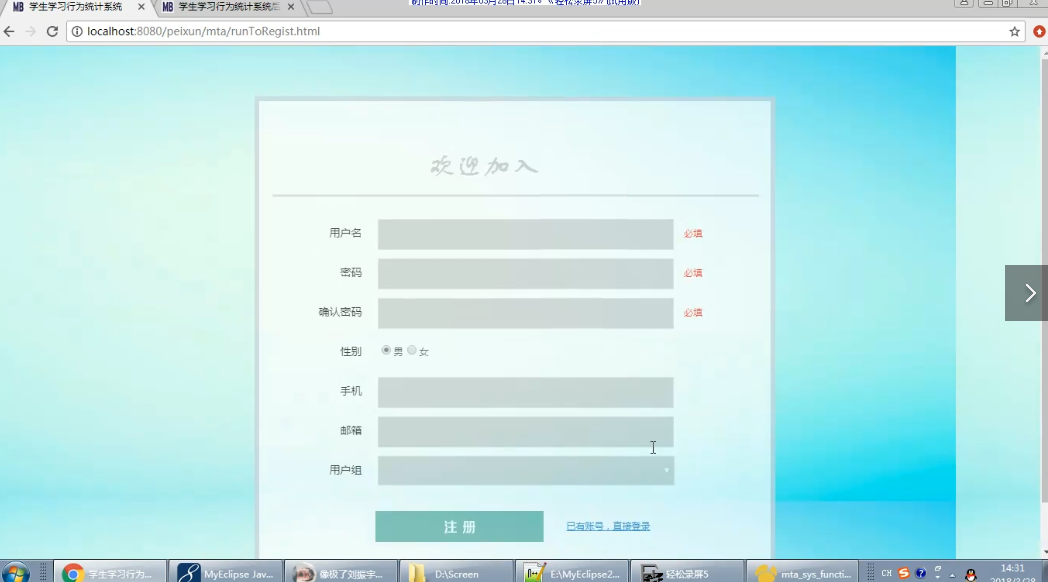Click the 用户组 label
The image size is (1048, 582).
click(346, 470)
